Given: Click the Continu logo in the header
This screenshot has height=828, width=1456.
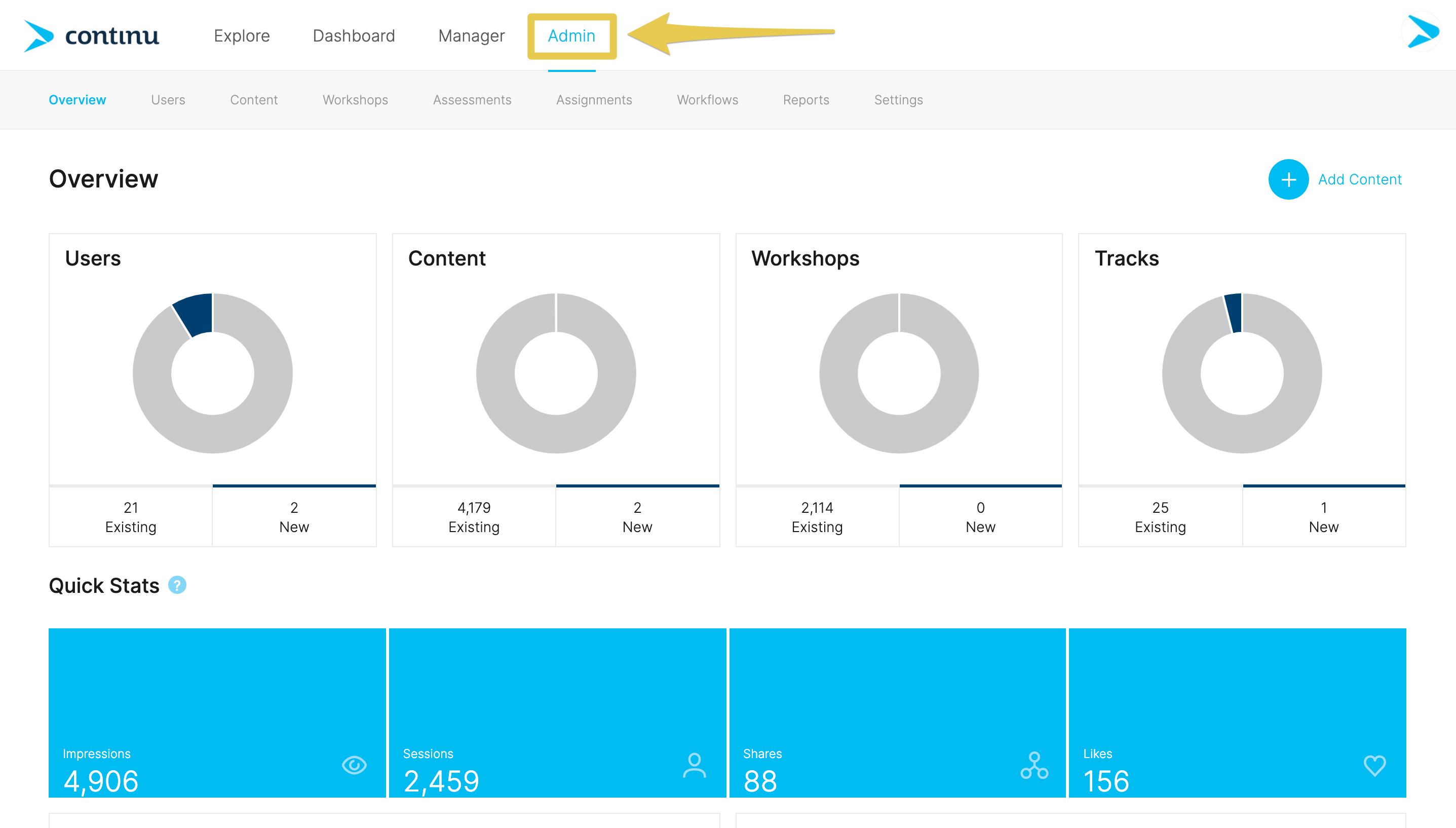Looking at the screenshot, I should (x=92, y=36).
